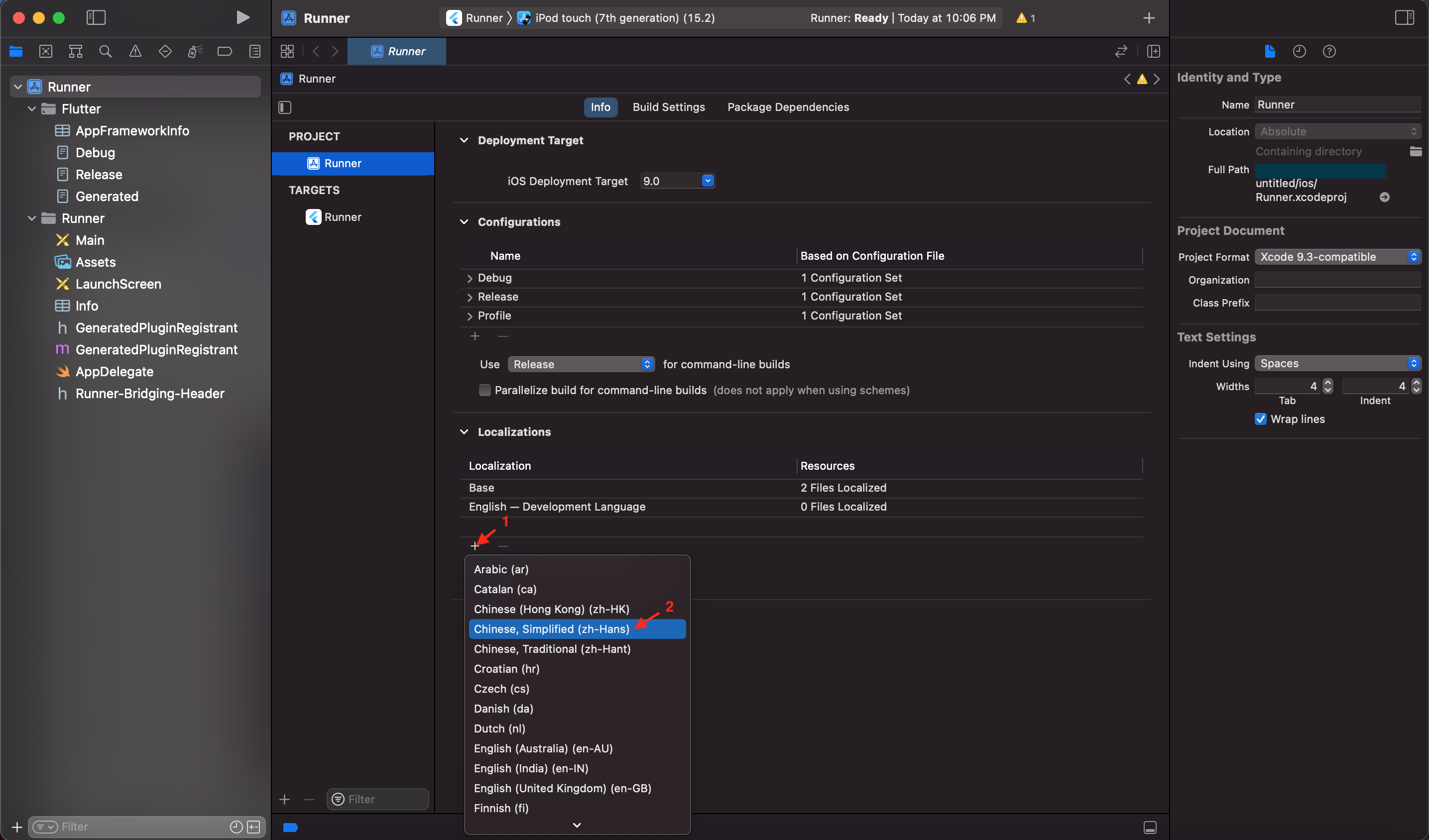Go forward with the right chevron
The width and height of the screenshot is (1429, 840).
(x=335, y=52)
